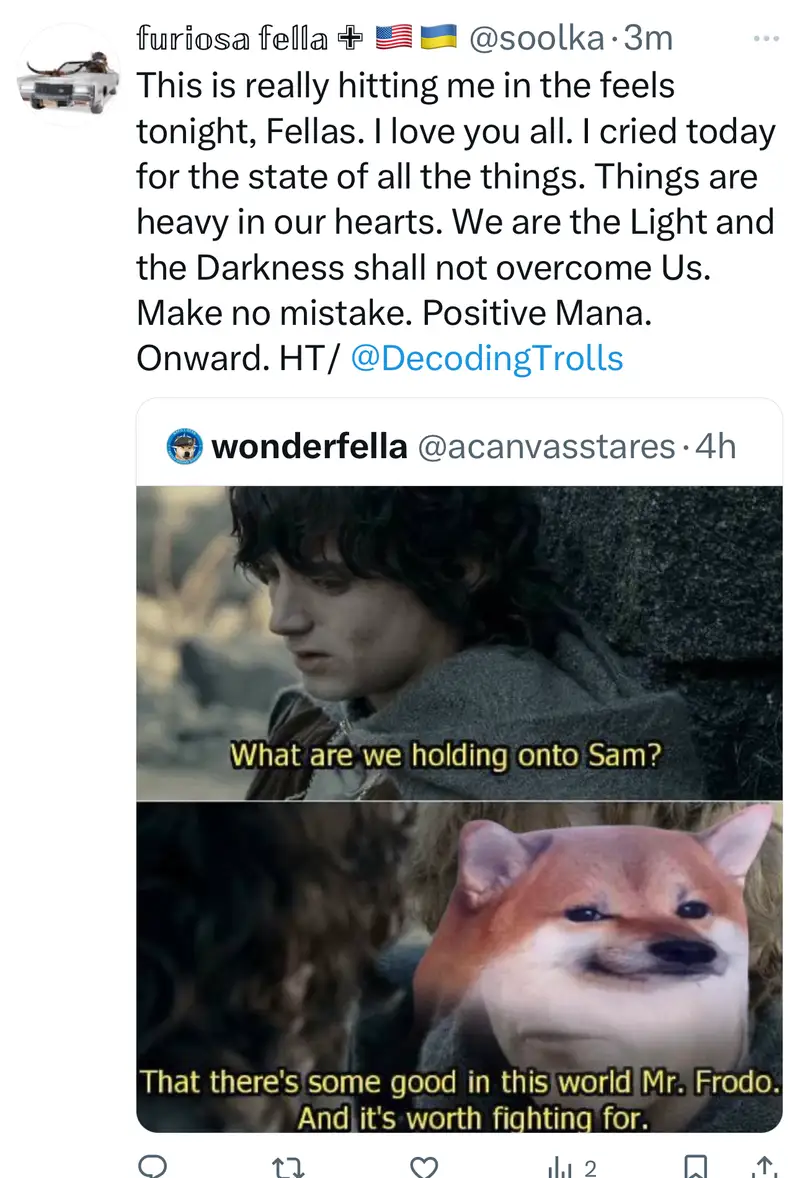The height and width of the screenshot is (1178, 800).
Task: Click wonderfella's small dog avatar
Action: click(184, 446)
